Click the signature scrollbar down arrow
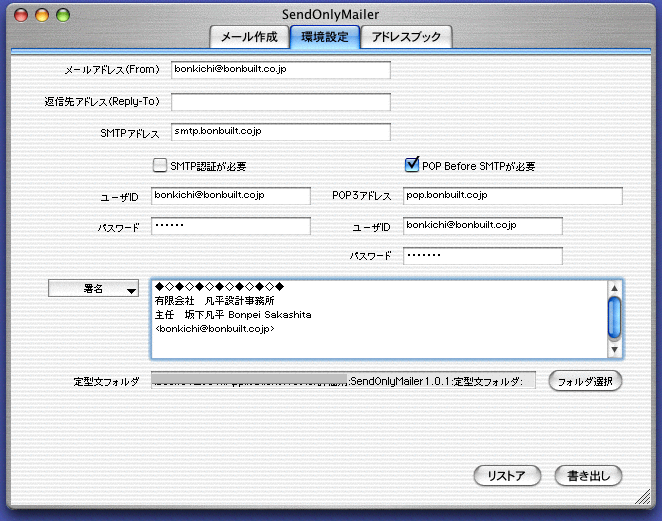The width and height of the screenshot is (662, 521). [614, 350]
